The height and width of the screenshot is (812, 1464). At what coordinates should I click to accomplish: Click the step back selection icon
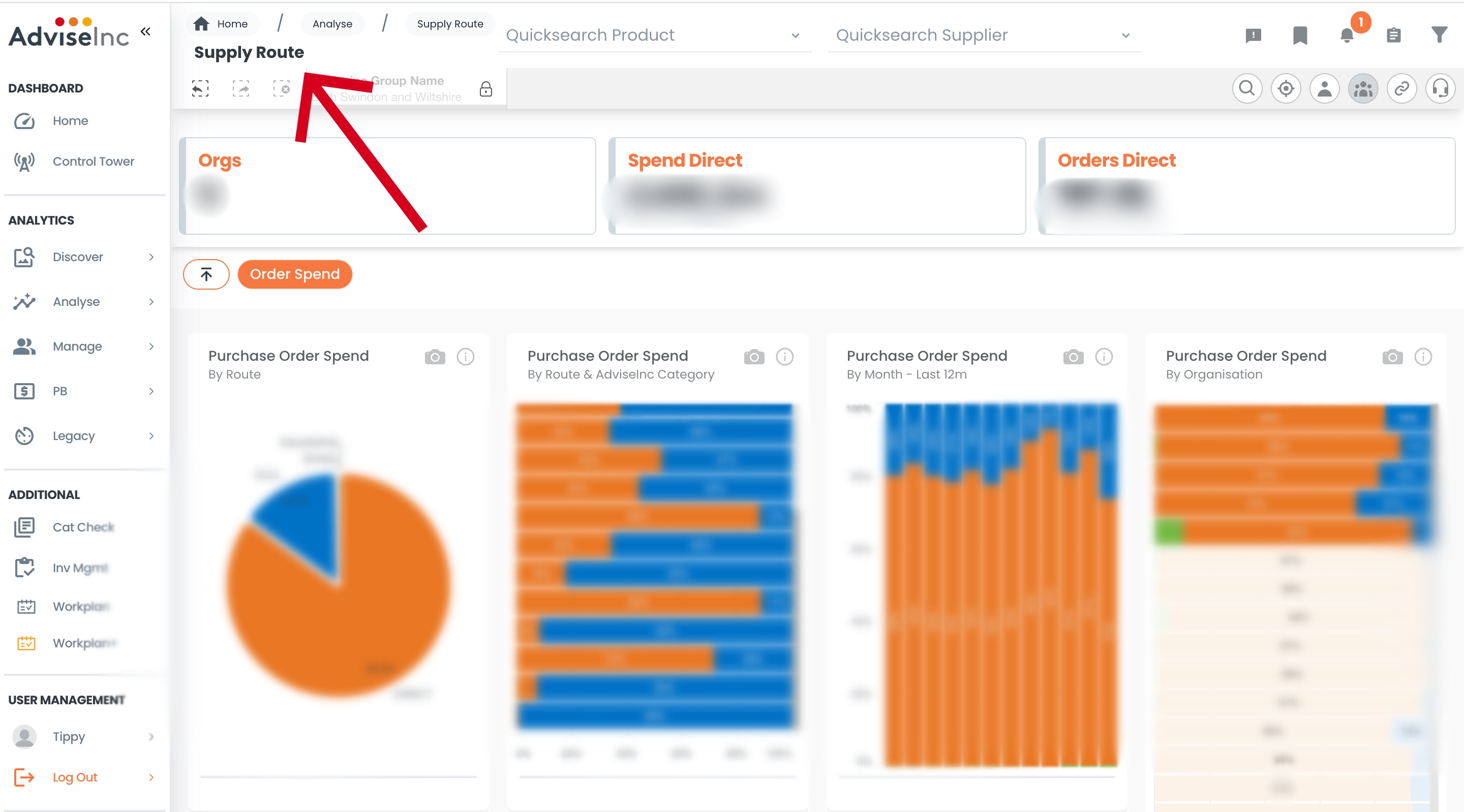click(x=200, y=88)
